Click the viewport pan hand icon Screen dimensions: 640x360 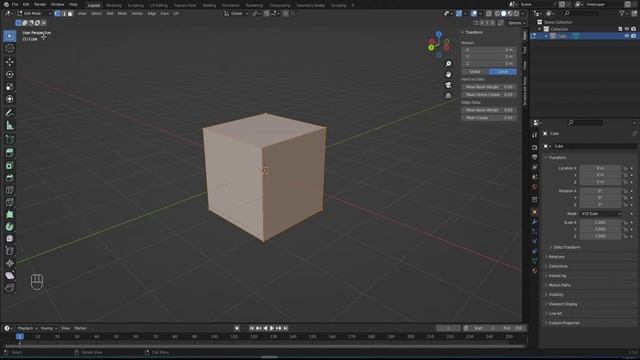tap(448, 74)
